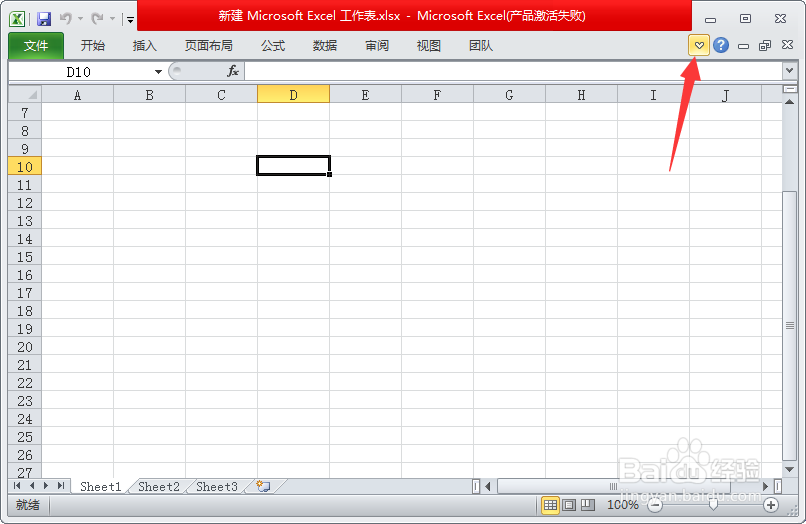The width and height of the screenshot is (806, 524).
Task: Go to the last sheet tab arrow
Action: 61,486
